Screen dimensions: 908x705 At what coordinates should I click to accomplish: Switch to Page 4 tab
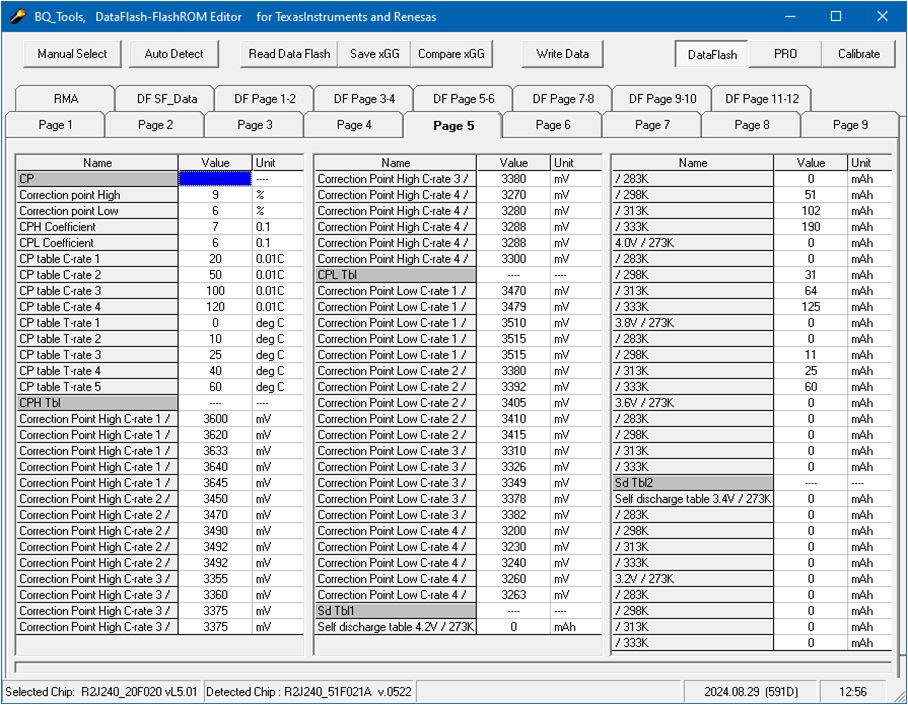point(354,125)
